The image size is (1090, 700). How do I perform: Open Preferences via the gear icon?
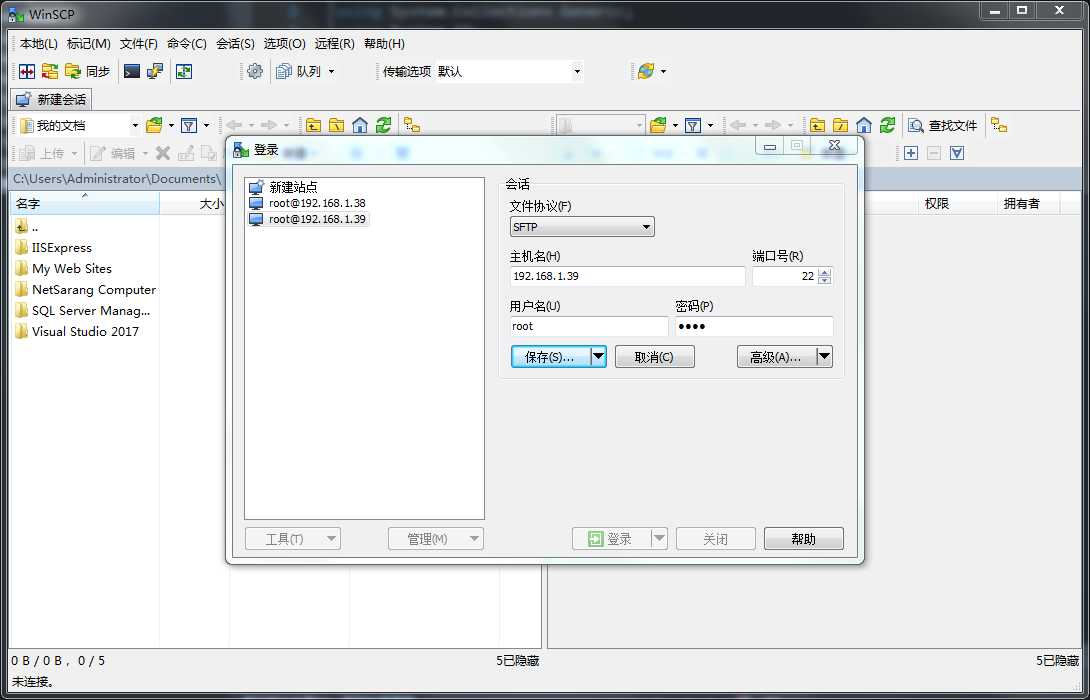click(255, 71)
